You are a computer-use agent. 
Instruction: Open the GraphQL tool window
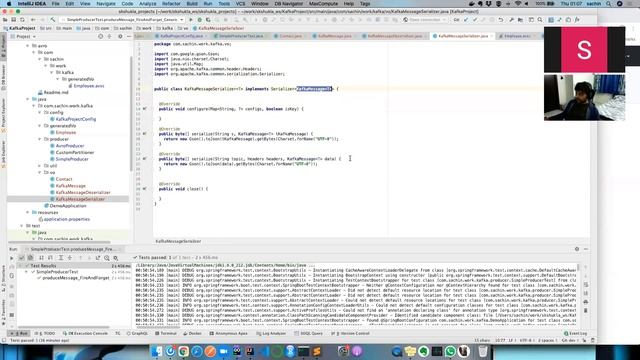click(x=138, y=333)
